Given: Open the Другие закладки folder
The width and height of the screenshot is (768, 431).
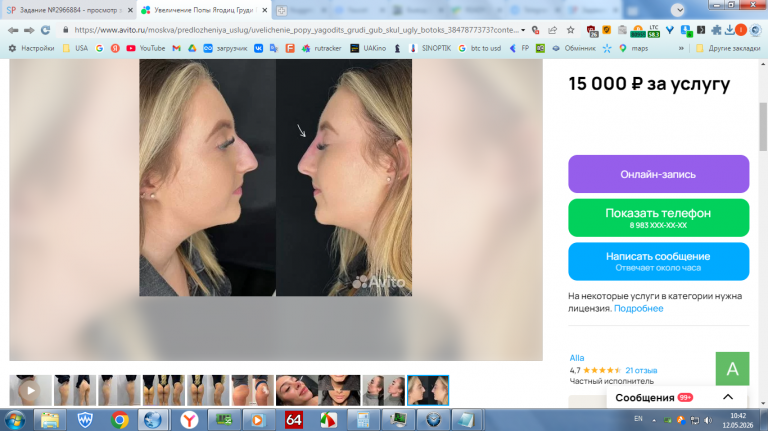Looking at the screenshot, I should click(728, 48).
